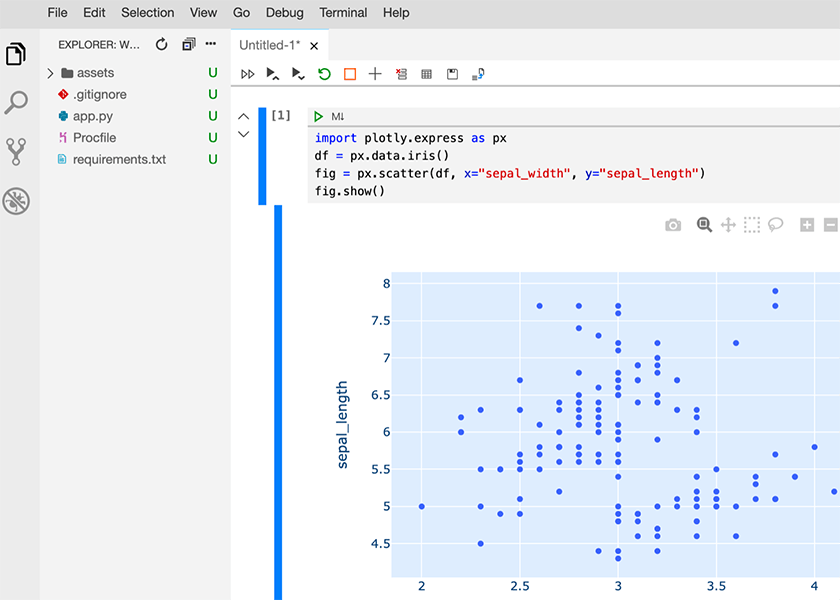This screenshot has height=600, width=840.
Task: Open the Debug view icon
Action: [x=16, y=201]
